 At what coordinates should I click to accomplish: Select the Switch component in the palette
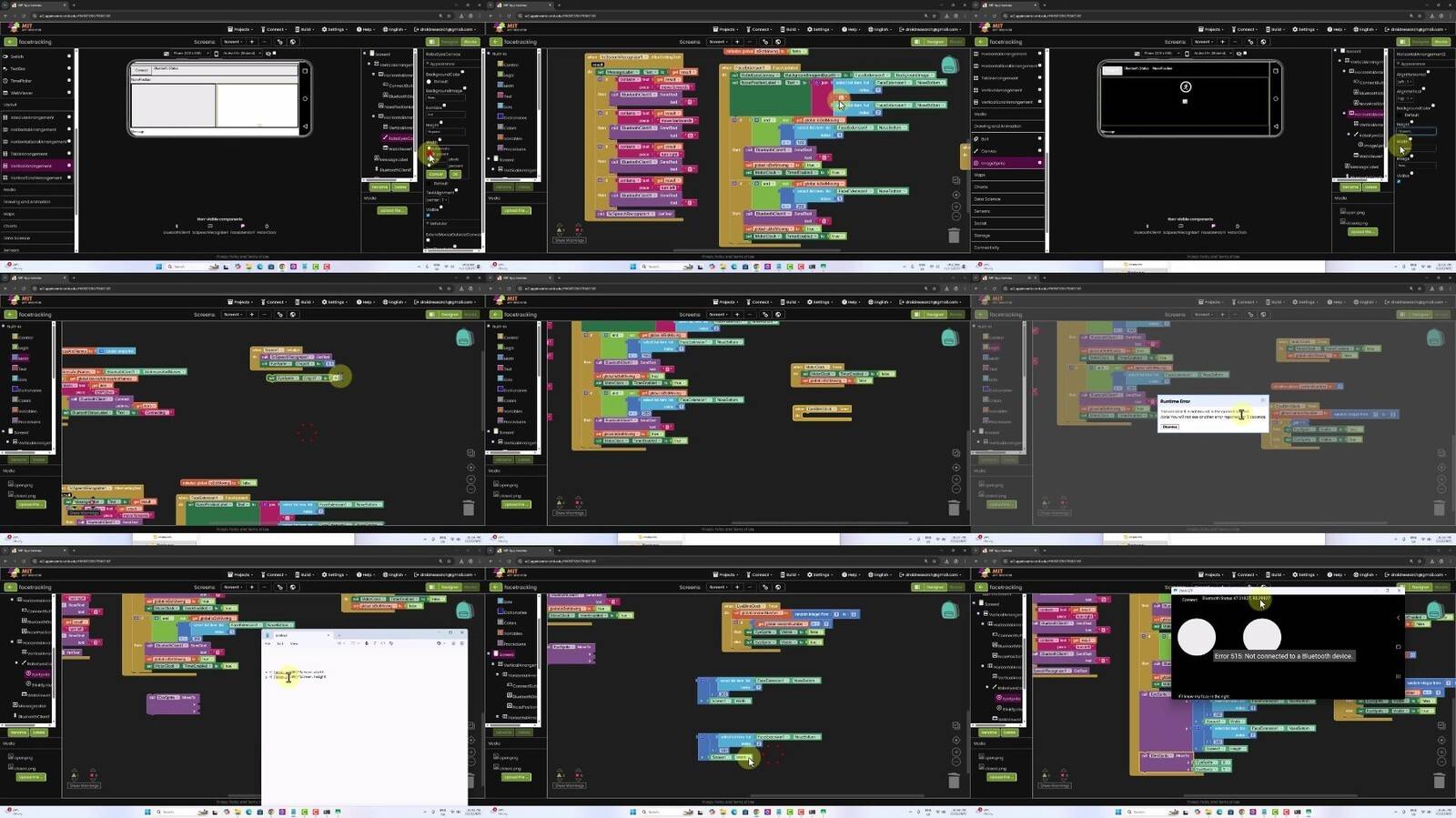[36, 56]
